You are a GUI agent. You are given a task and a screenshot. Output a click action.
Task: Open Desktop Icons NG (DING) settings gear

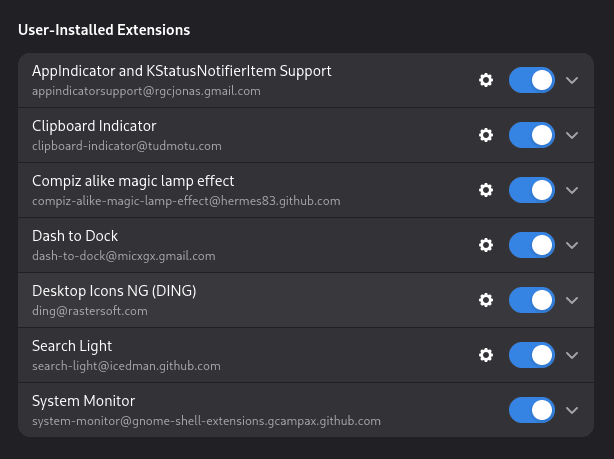486,300
